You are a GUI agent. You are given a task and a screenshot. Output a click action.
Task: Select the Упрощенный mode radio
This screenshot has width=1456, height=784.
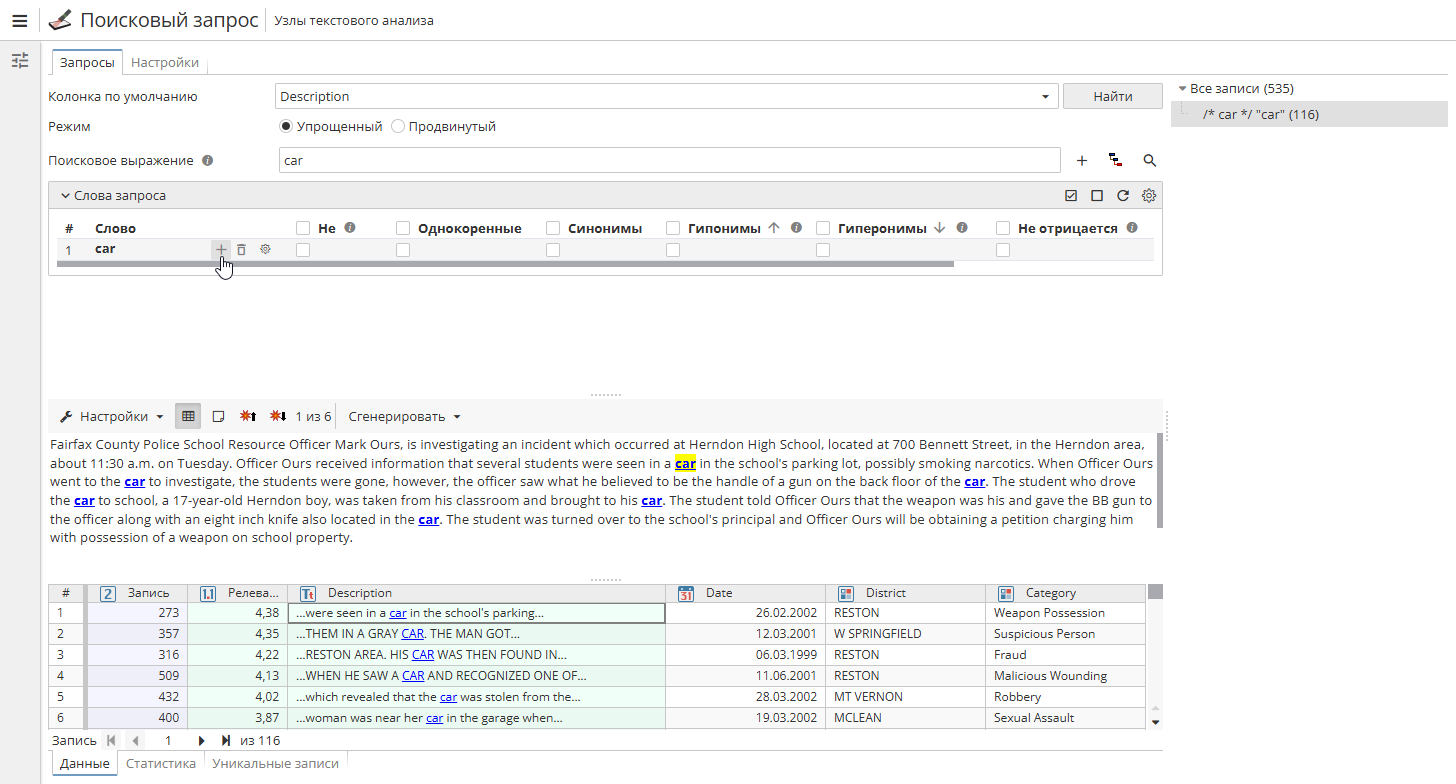[286, 127]
